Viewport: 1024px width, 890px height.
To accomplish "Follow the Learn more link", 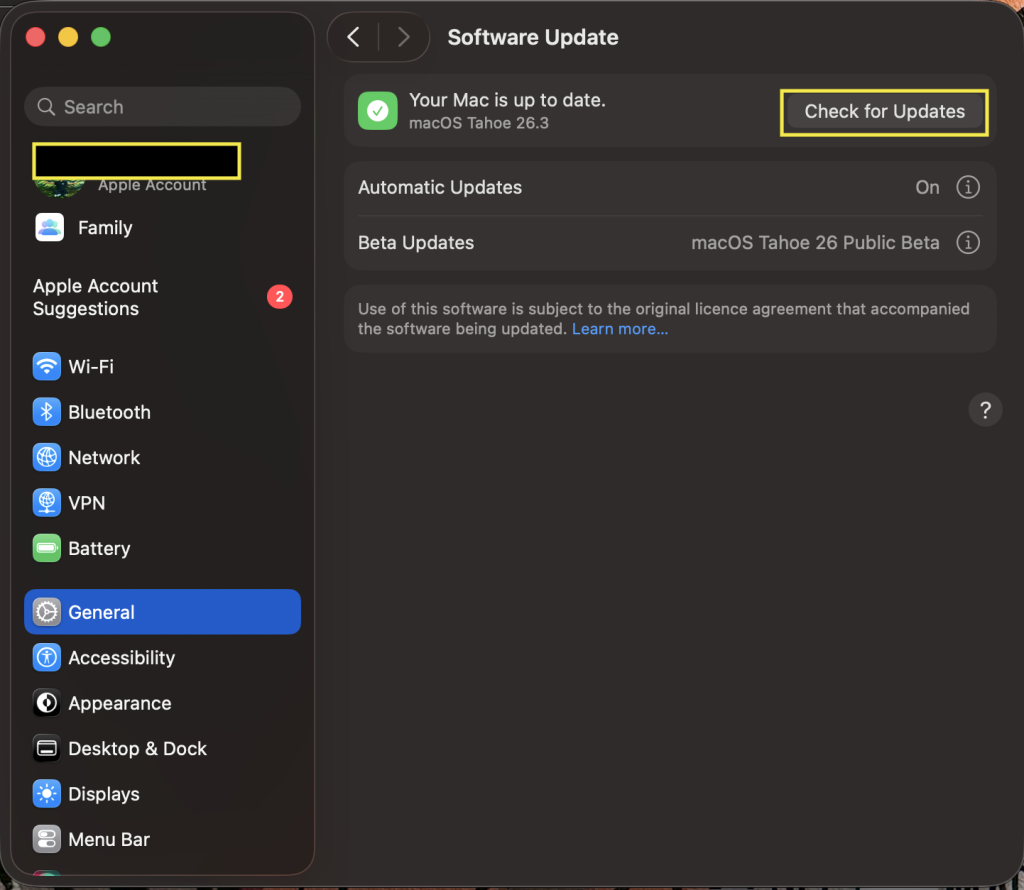I will point(620,329).
